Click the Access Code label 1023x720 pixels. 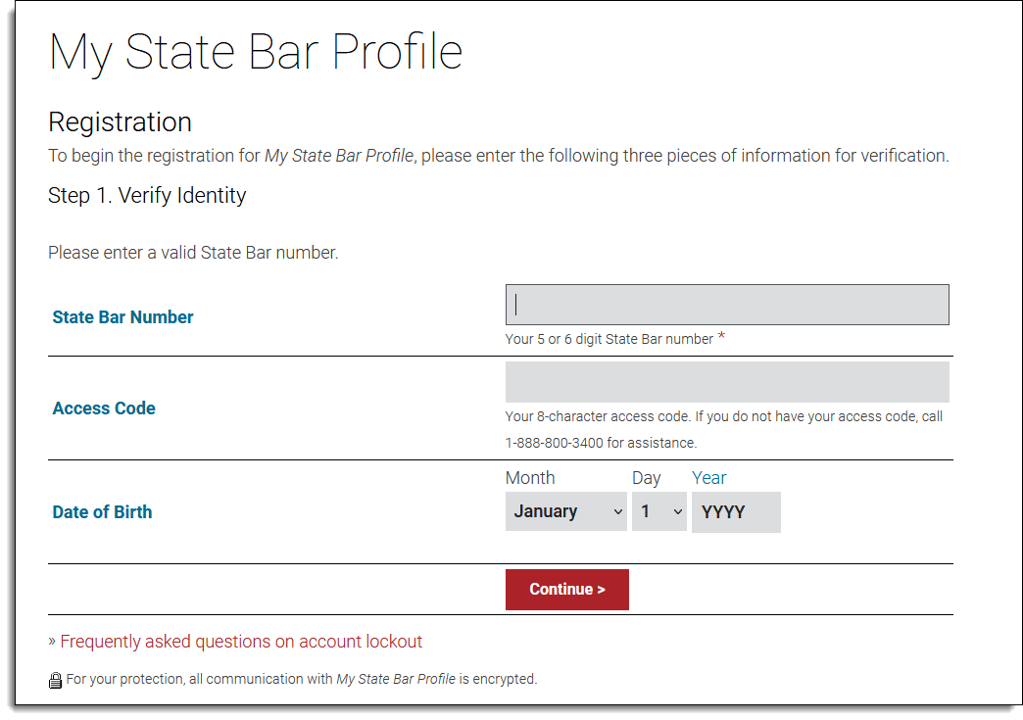(103, 408)
